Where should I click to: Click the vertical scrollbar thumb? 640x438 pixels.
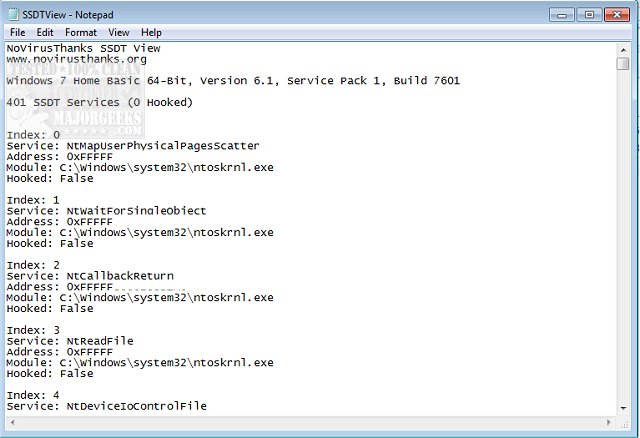click(x=623, y=64)
